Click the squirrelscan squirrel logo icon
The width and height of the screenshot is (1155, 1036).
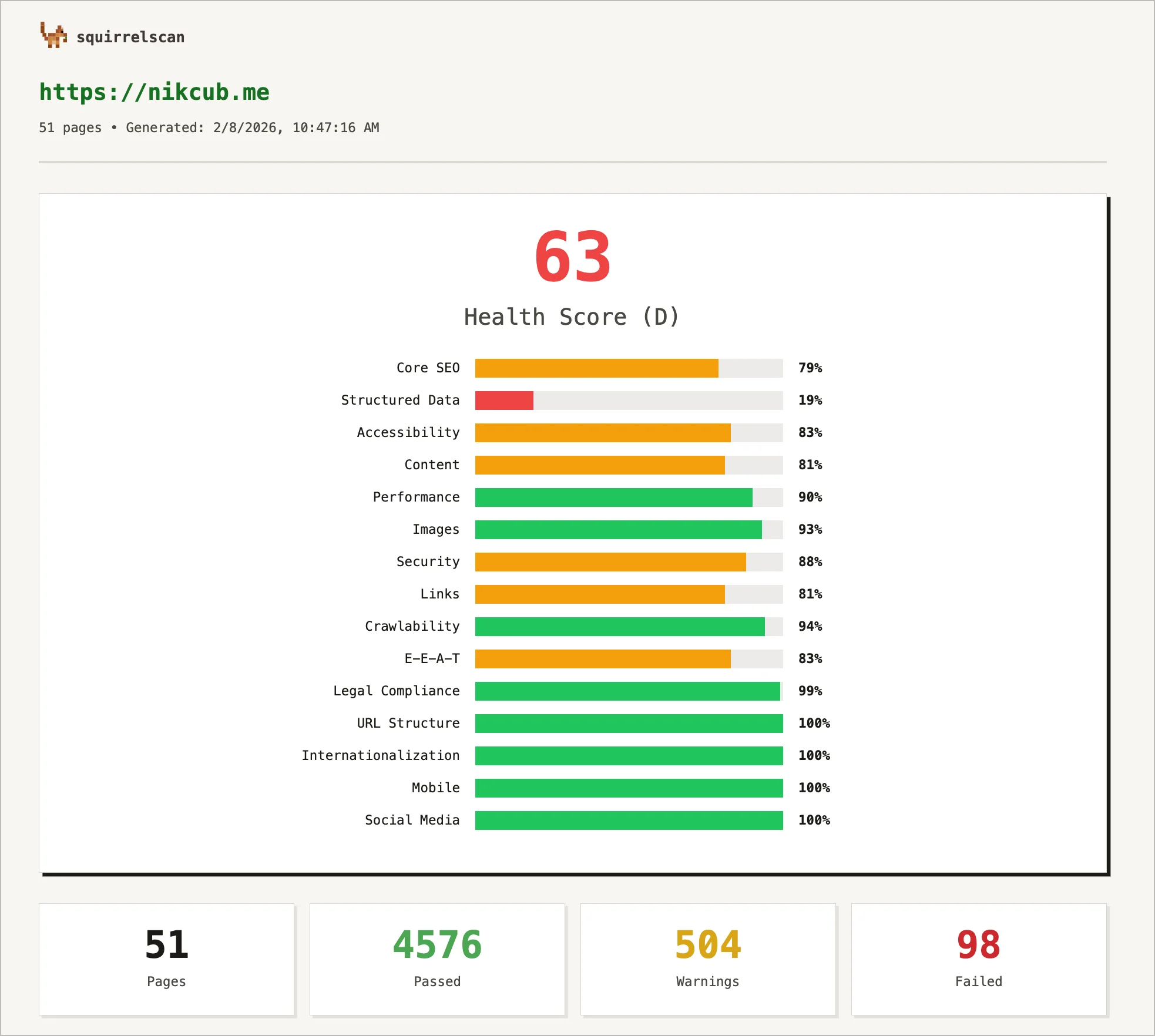(x=55, y=36)
